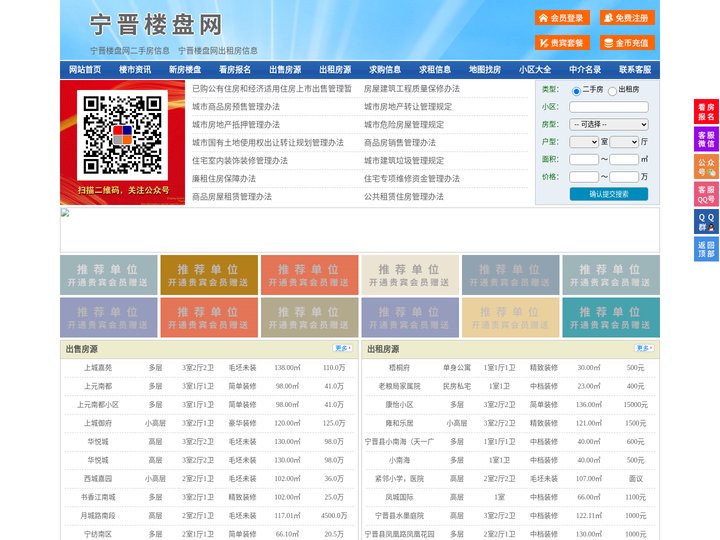Open the 厅 count dropdown

coord(624,142)
